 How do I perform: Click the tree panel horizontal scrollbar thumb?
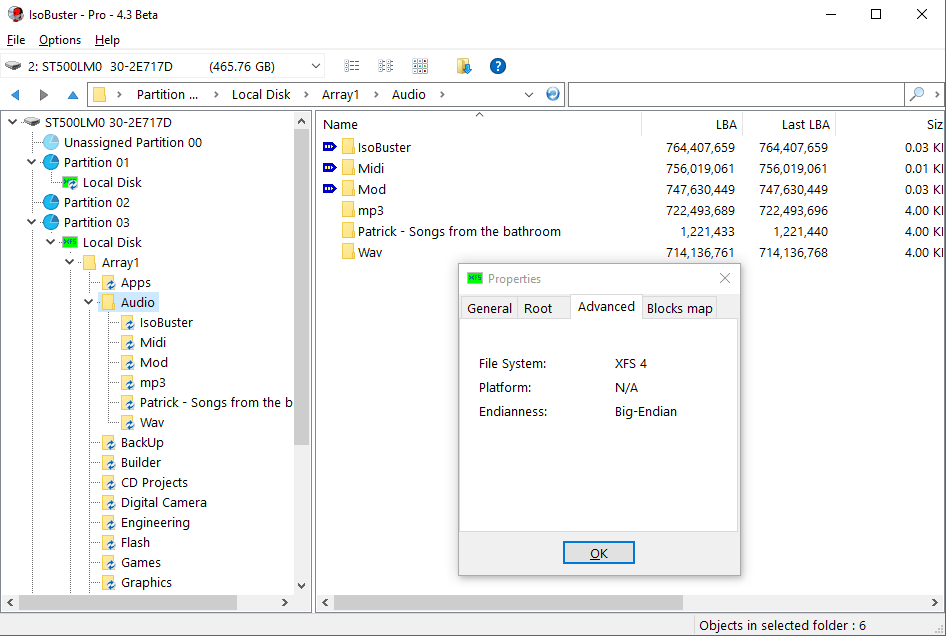[128, 602]
